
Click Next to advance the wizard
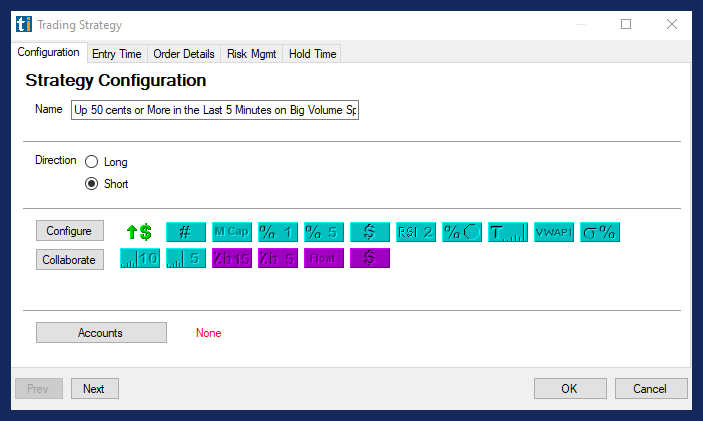click(x=94, y=389)
